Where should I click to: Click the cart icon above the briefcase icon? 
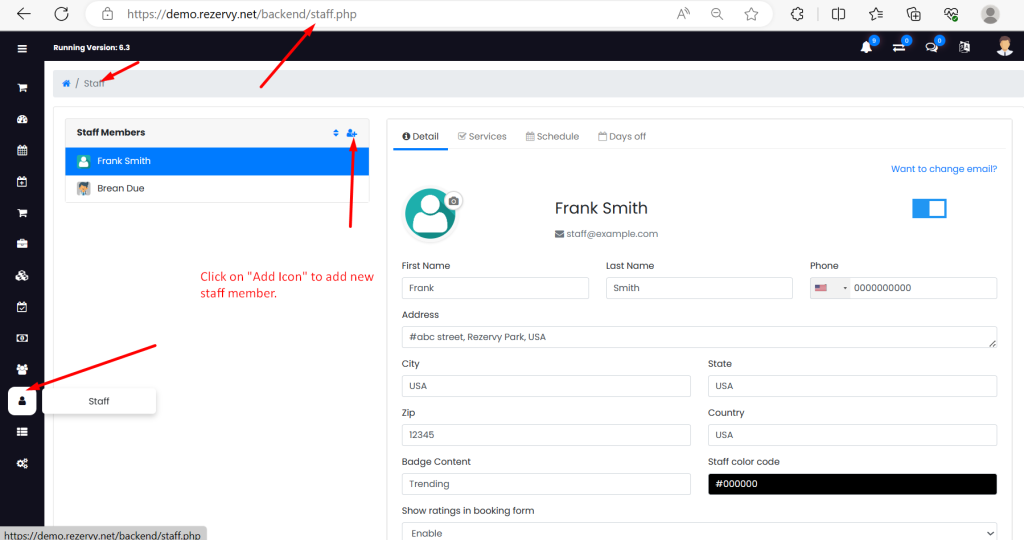22,213
